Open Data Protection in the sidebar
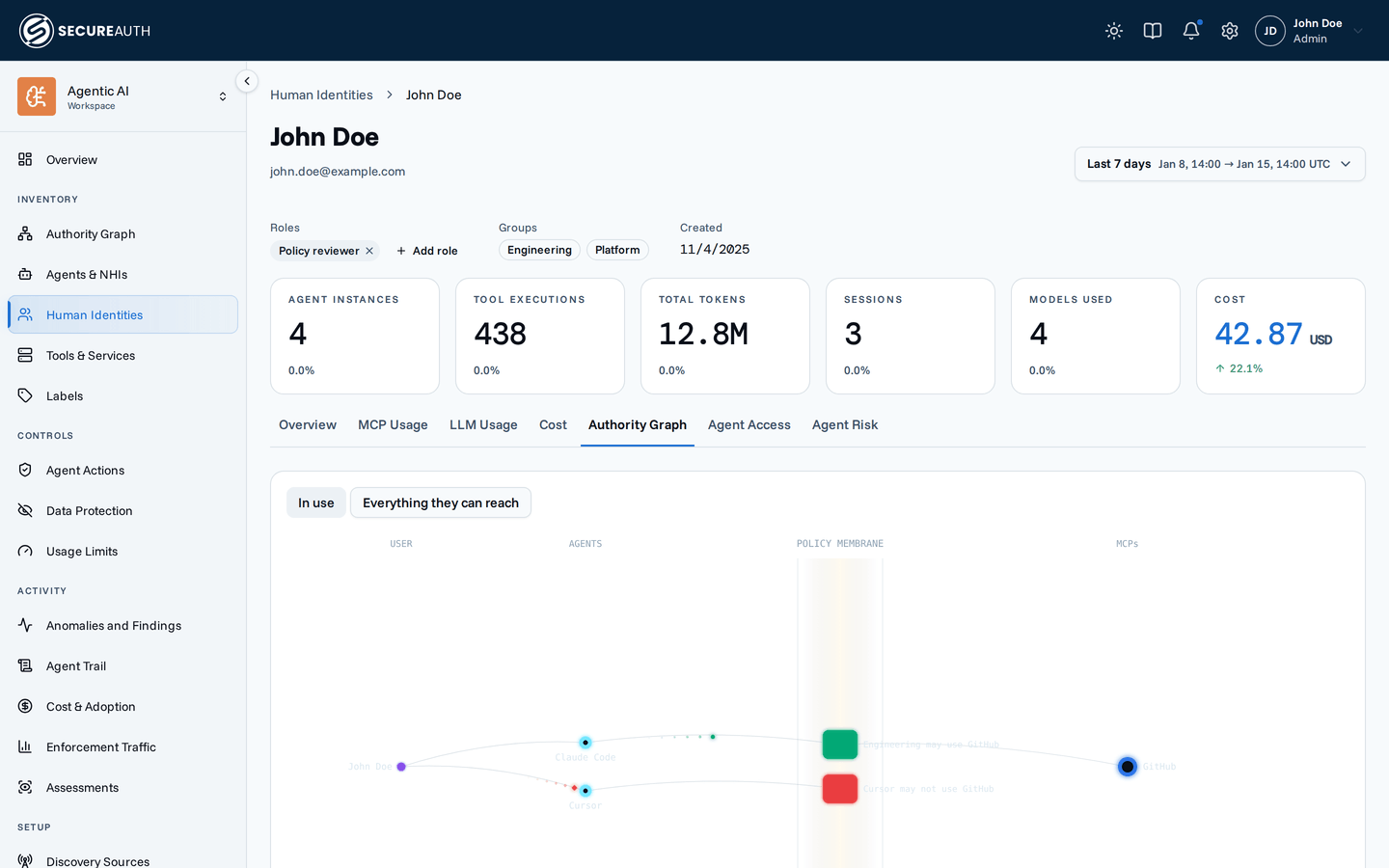Screen dimensions: 1389x868 (x=123, y=510)
